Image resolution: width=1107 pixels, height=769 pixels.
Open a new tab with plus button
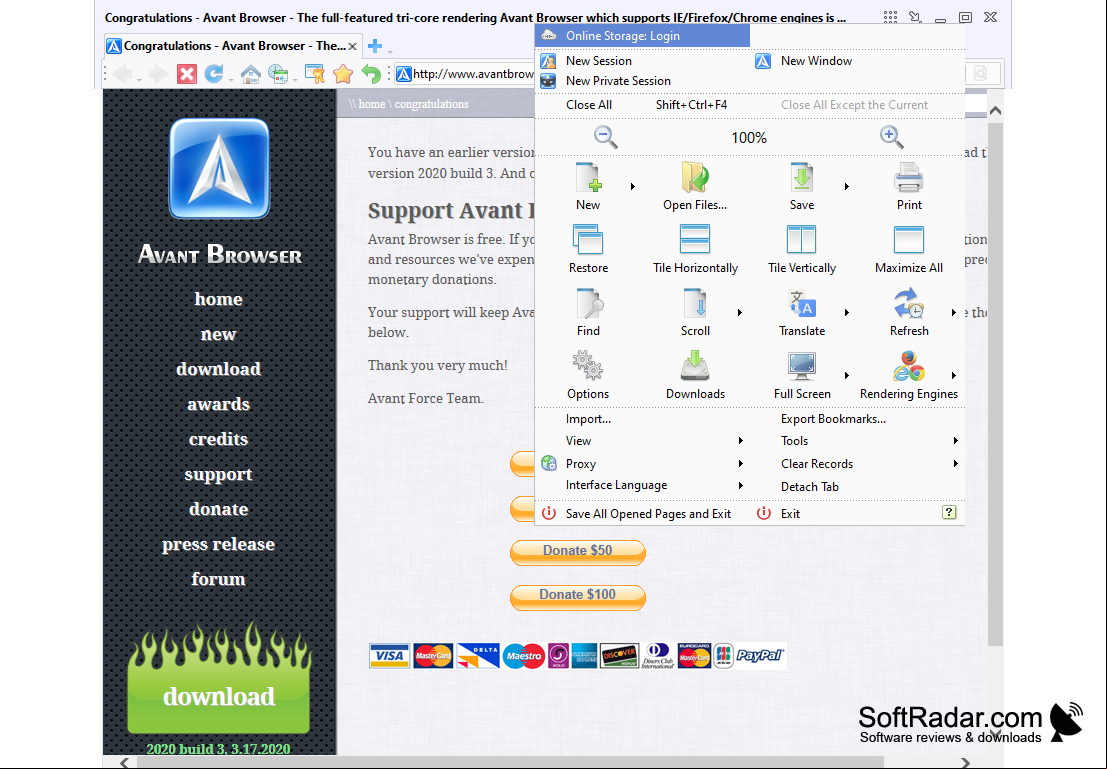pyautogui.click(x=375, y=47)
